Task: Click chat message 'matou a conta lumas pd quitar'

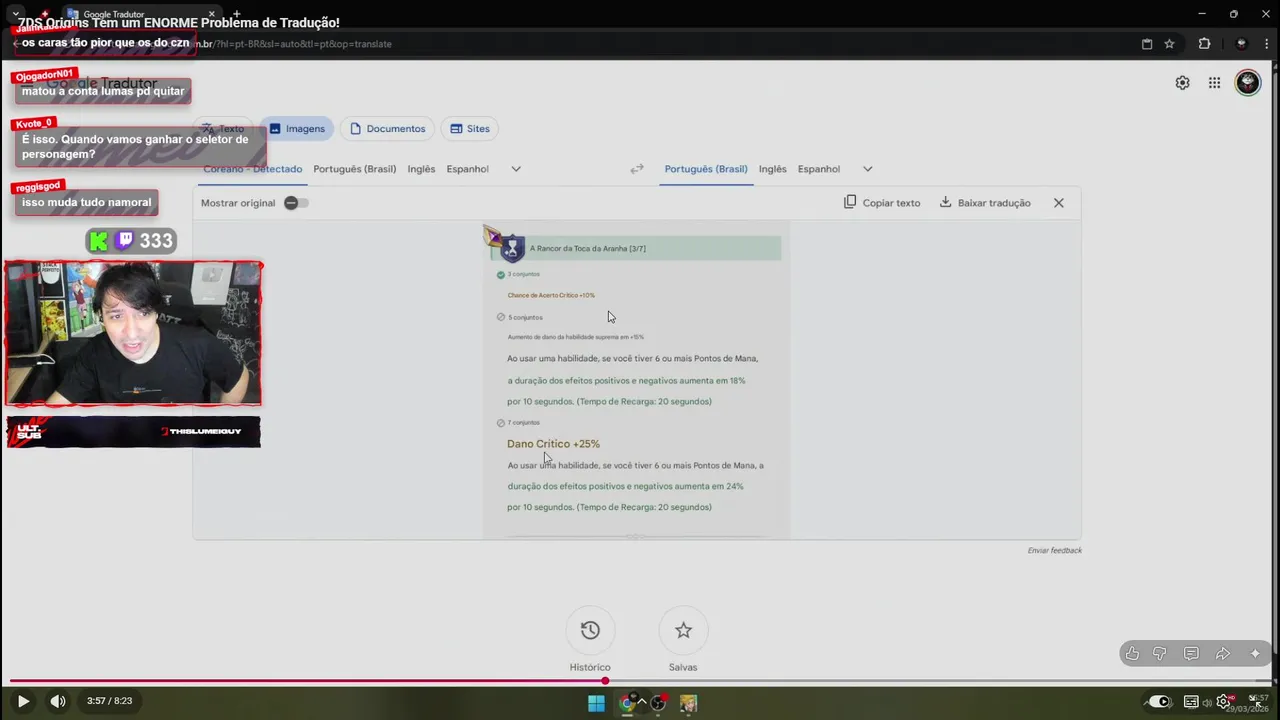Action: pos(103,91)
